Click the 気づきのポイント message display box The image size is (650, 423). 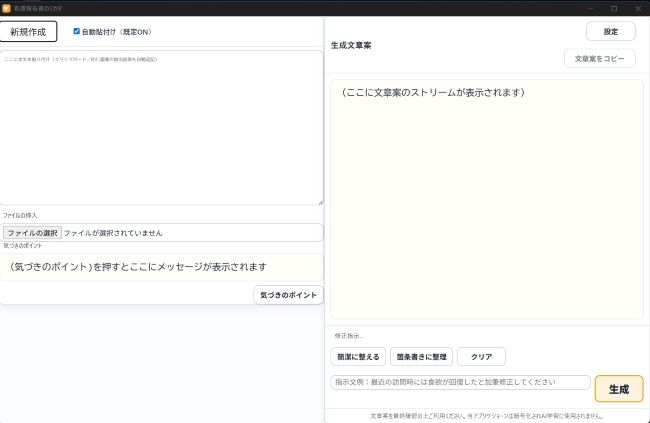161,267
